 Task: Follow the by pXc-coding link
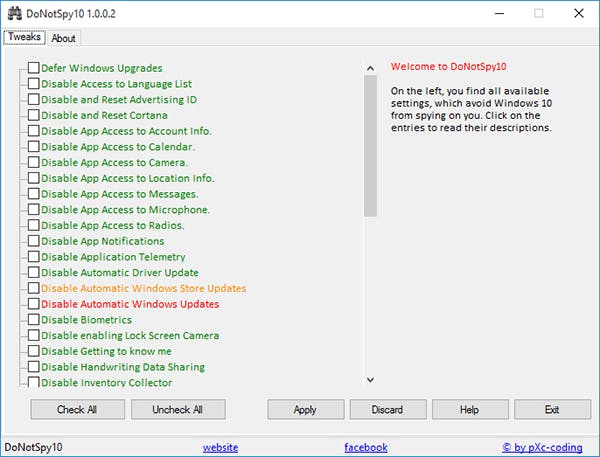point(542,447)
